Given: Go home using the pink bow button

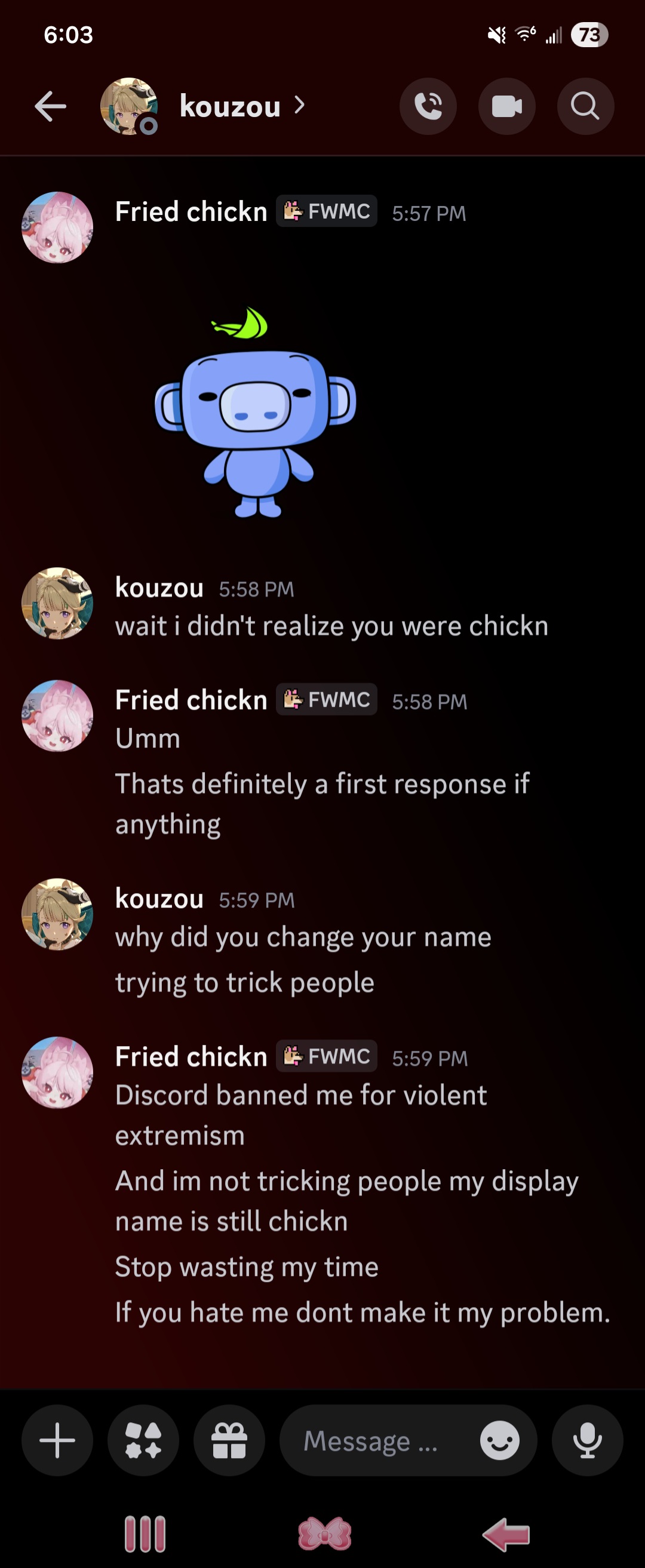Looking at the screenshot, I should click(325, 1534).
